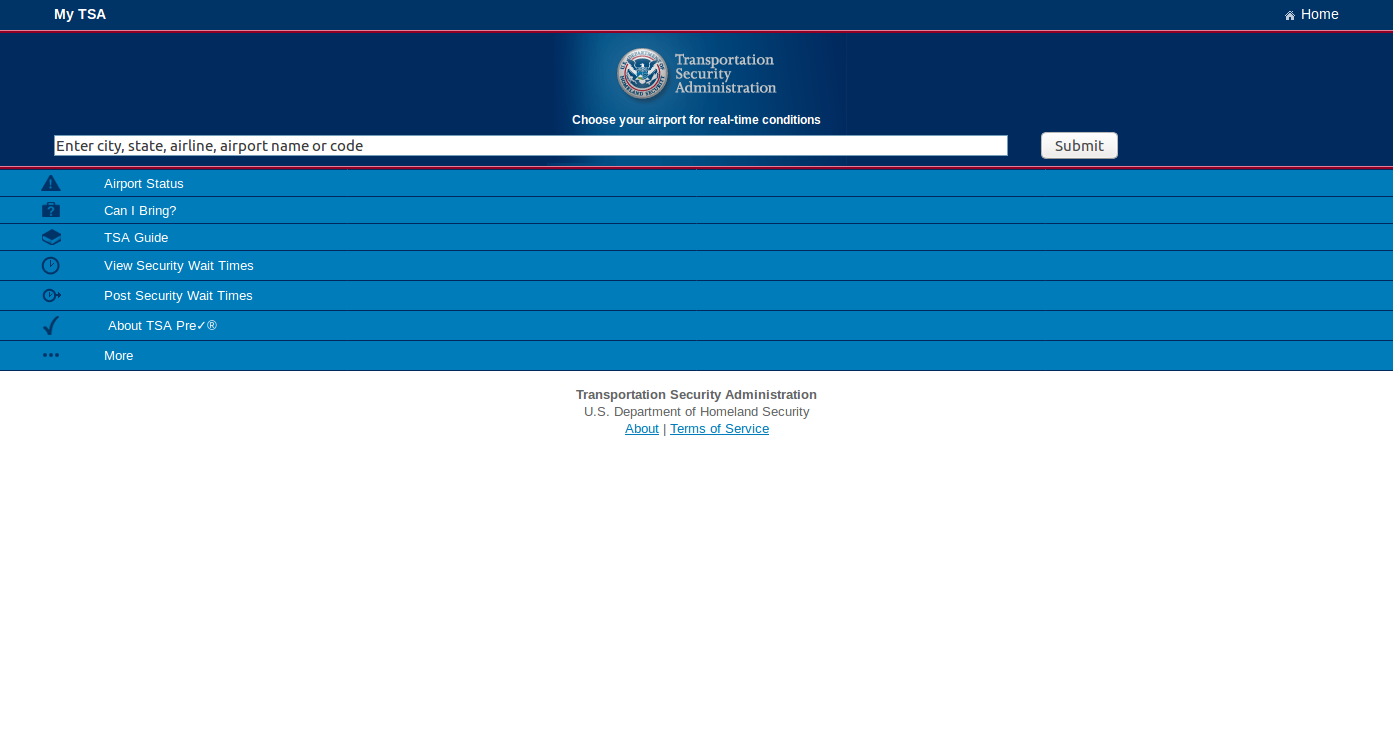The image size is (1393, 730).
Task: Click 'Transportation Security Administration' footer text
Action: pyautogui.click(x=696, y=394)
